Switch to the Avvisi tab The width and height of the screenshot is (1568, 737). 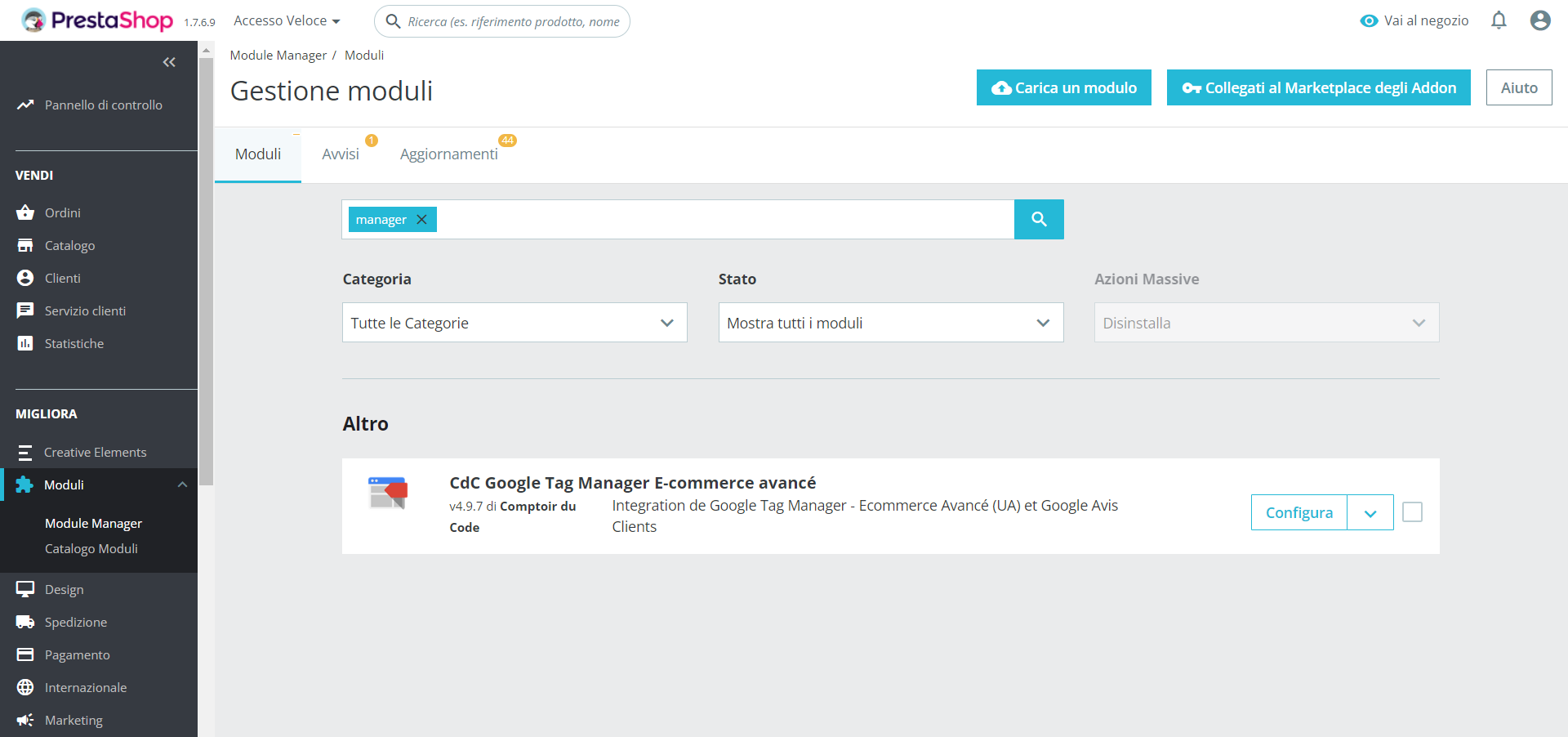point(341,154)
